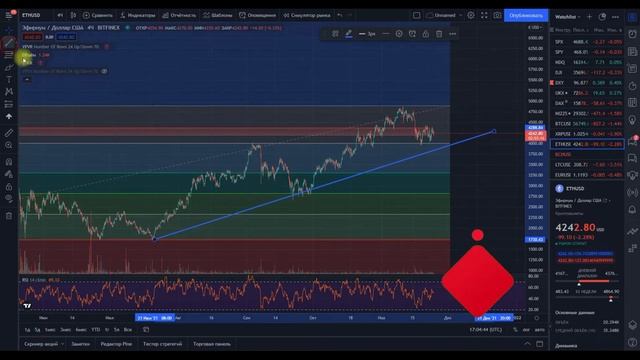The height and width of the screenshot is (360, 640).
Task: Open the Watchlist three-dots menu
Action: tap(616, 17)
